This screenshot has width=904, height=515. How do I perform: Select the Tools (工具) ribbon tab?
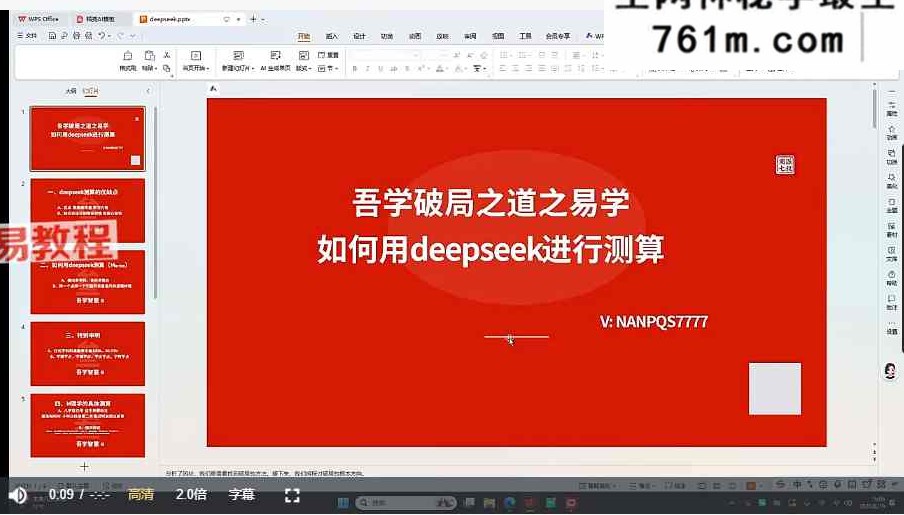[x=525, y=36]
